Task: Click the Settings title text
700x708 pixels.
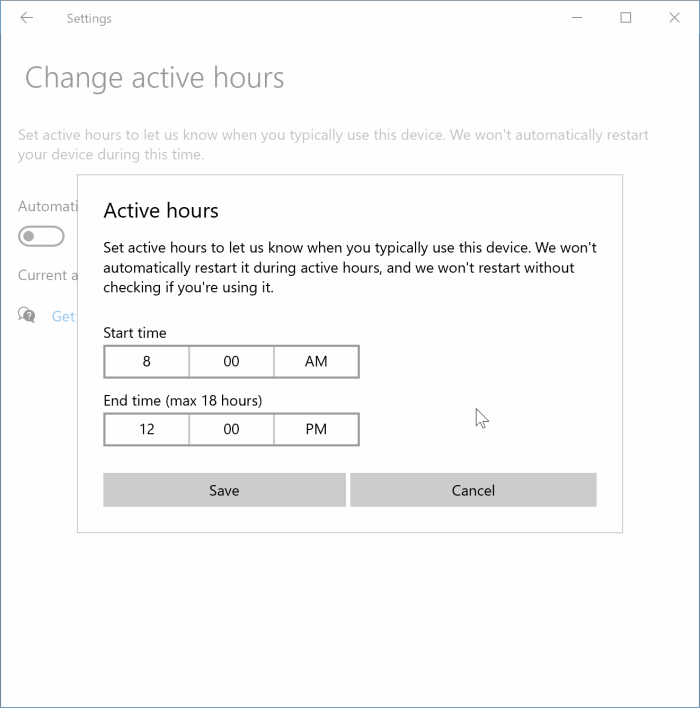Action: coord(89,19)
